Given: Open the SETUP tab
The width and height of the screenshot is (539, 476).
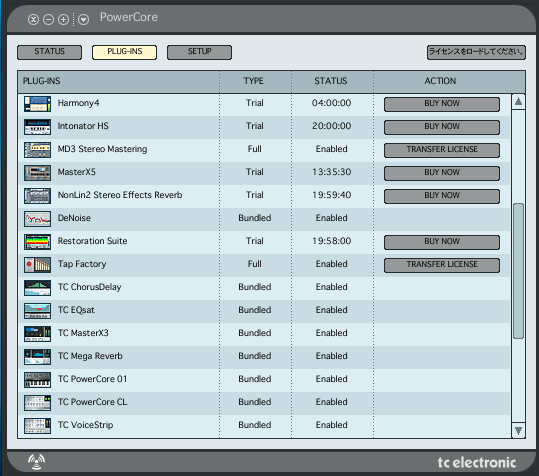Looking at the screenshot, I should [x=199, y=52].
